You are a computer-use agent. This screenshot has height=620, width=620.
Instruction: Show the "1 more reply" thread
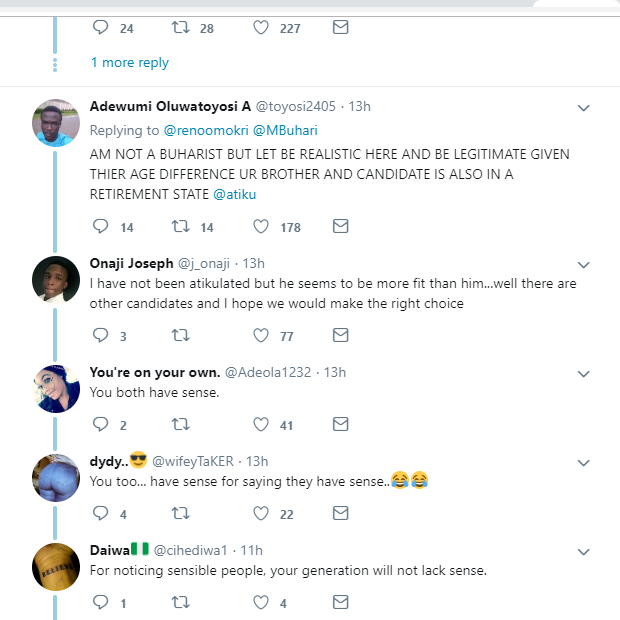pos(129,62)
